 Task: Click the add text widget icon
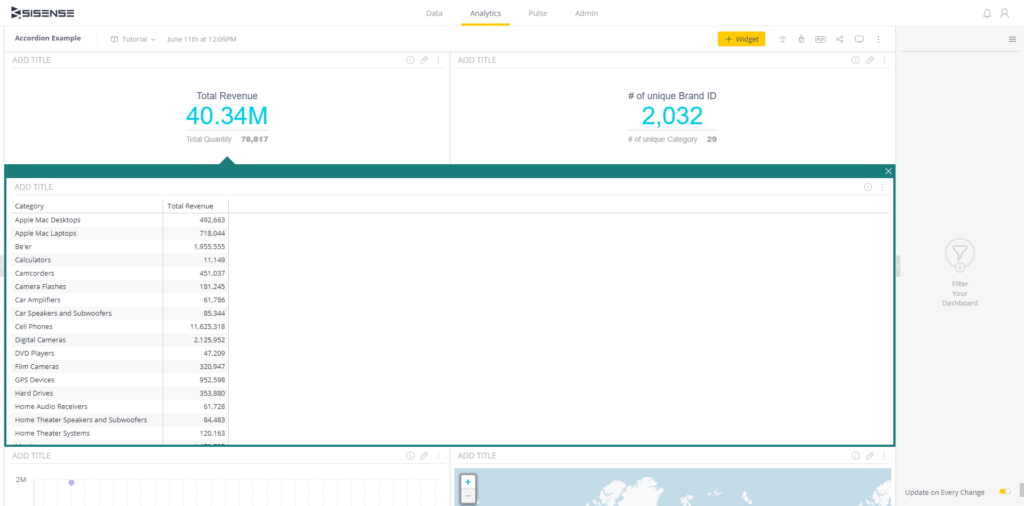(782, 39)
